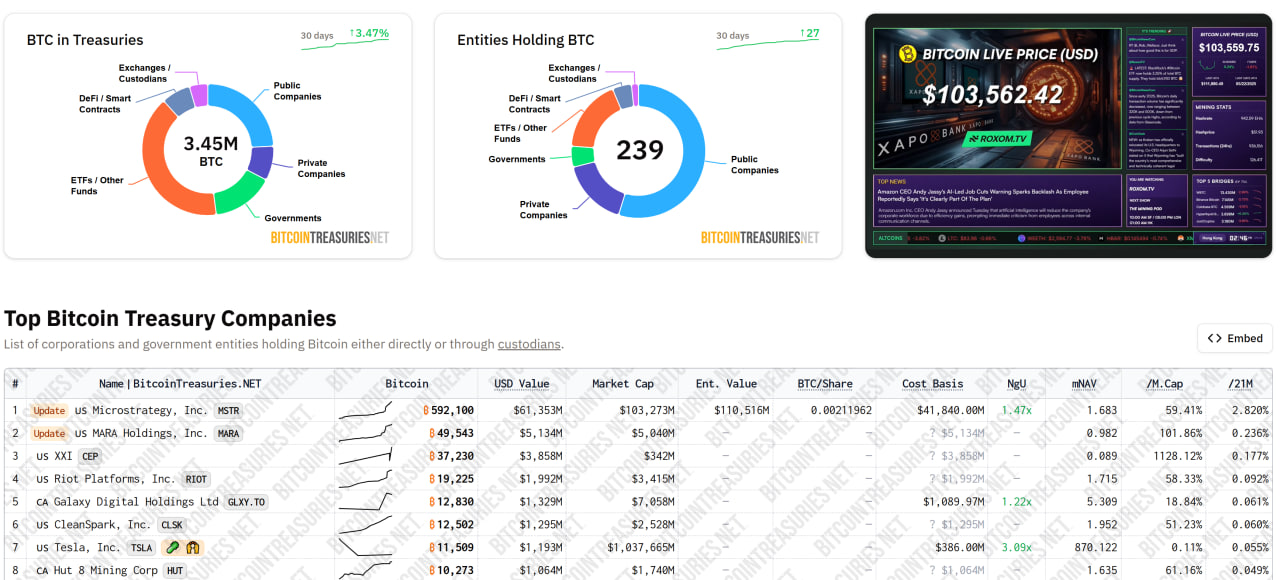1280x580 pixels.
Task: Sort by the Market Cap column header
Action: pyautogui.click(x=623, y=384)
